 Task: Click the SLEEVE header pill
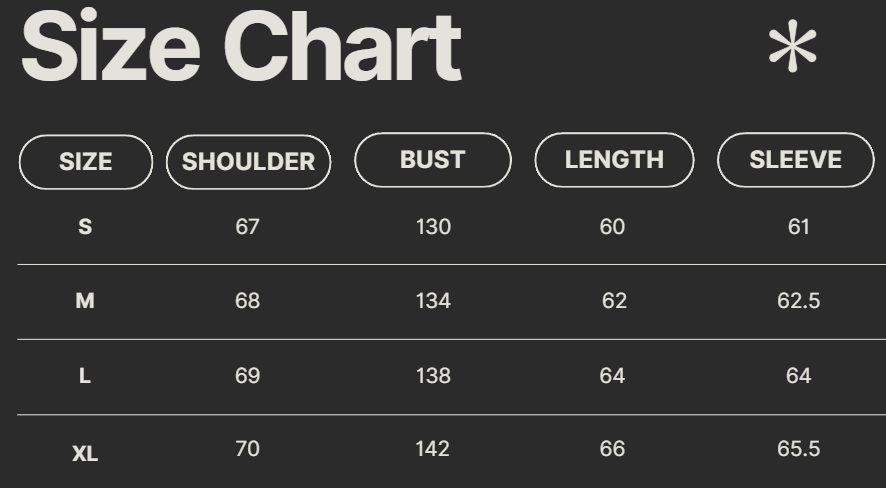pos(796,160)
